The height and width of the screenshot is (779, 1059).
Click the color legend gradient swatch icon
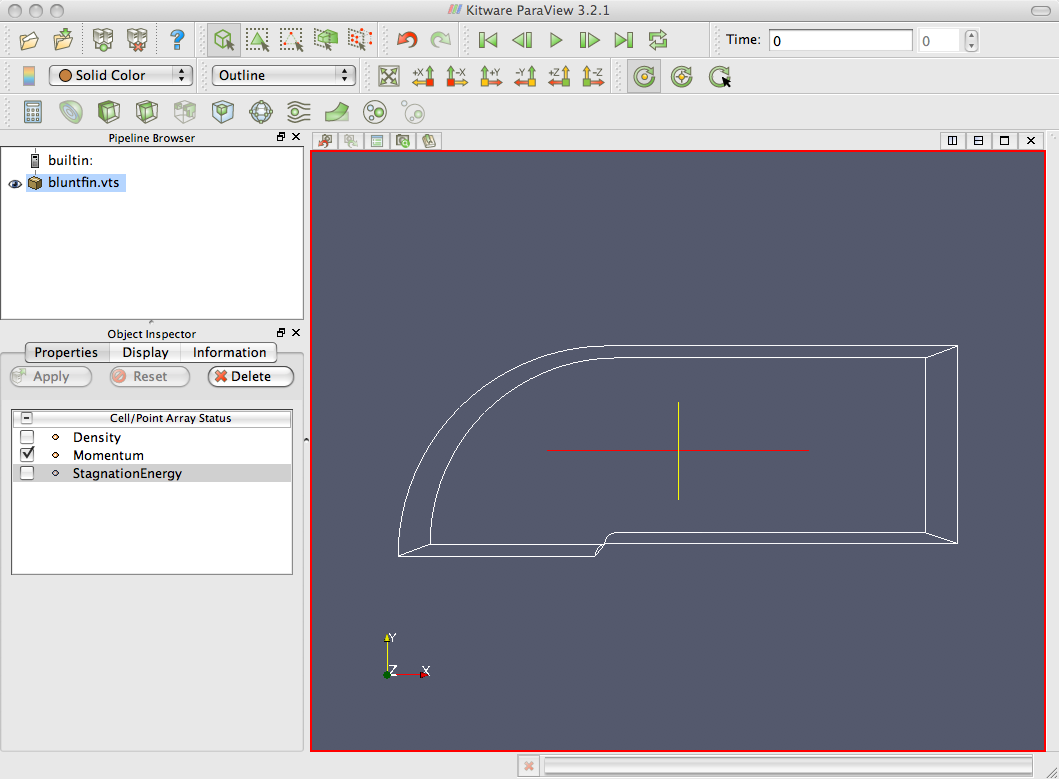pyautogui.click(x=28, y=75)
